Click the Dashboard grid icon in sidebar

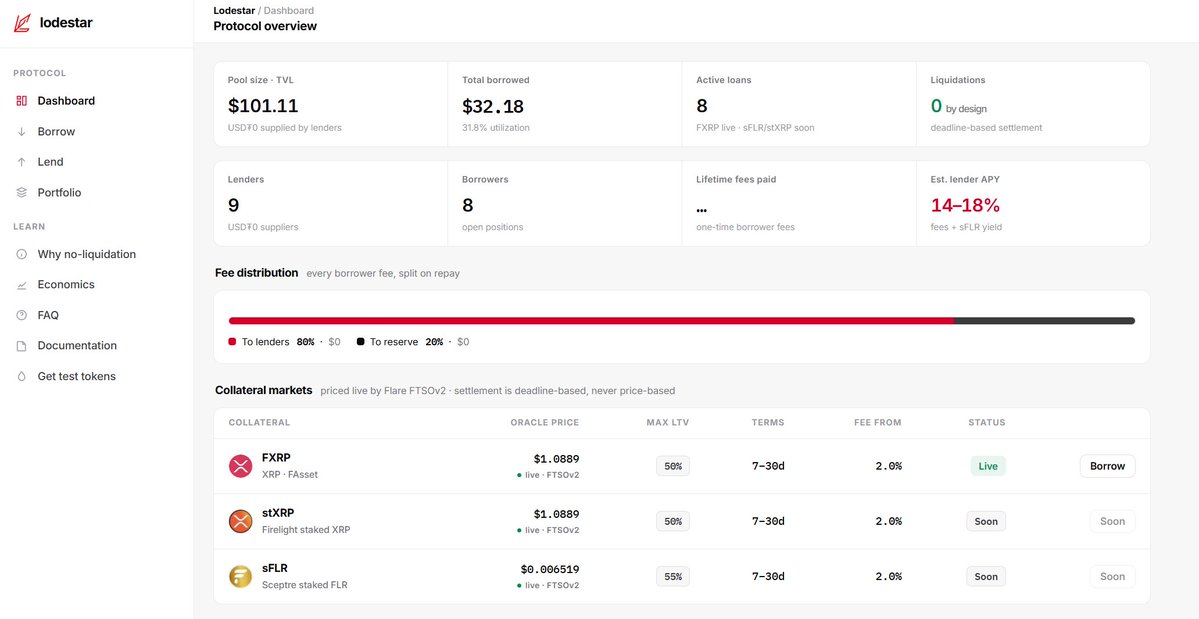tap(21, 101)
